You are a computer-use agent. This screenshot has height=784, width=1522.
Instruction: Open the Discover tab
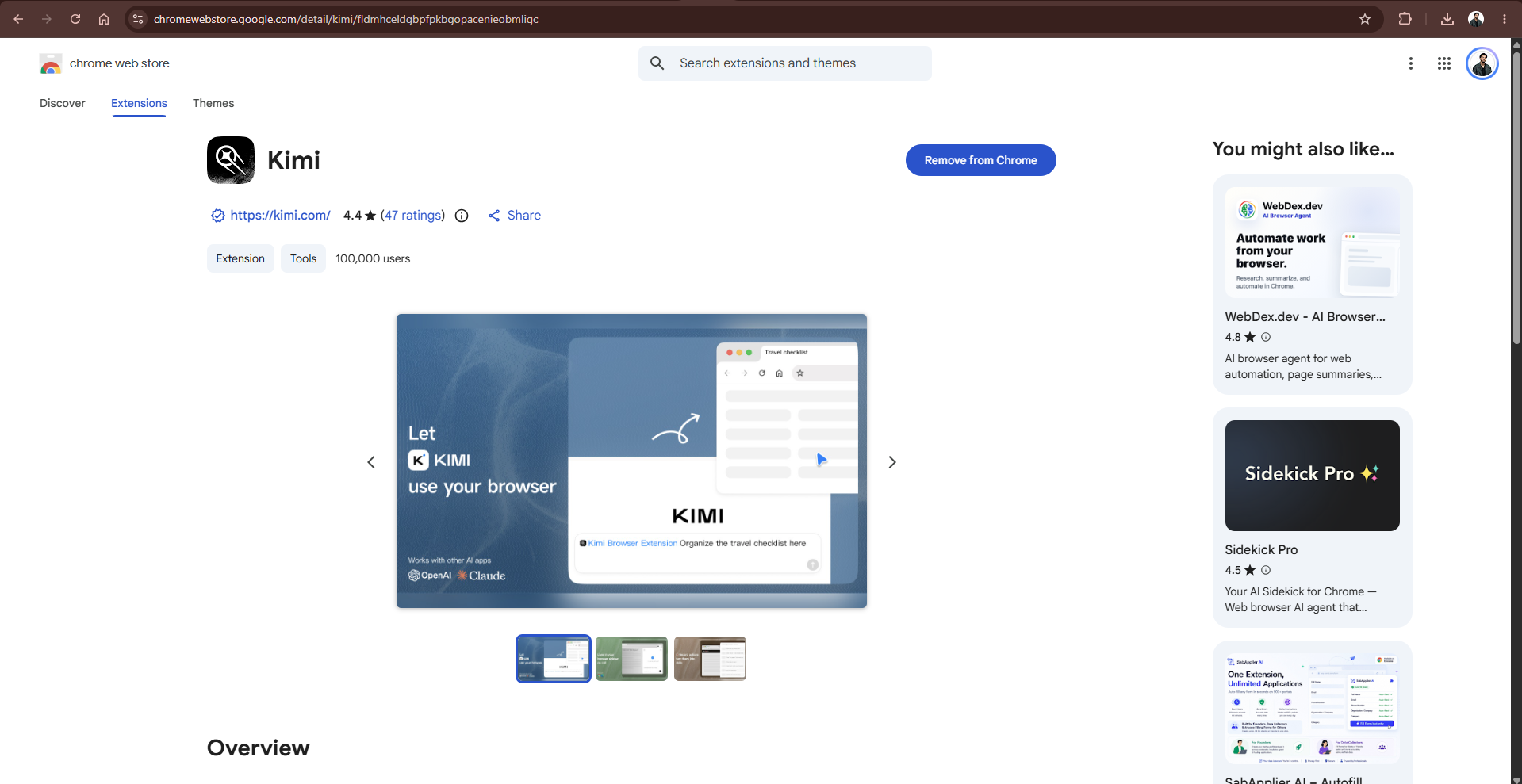pos(63,103)
